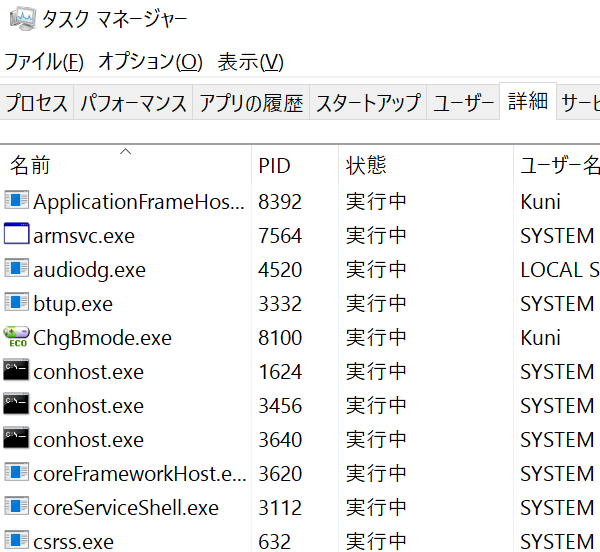Sort by the 名前 column header

[x=126, y=165]
